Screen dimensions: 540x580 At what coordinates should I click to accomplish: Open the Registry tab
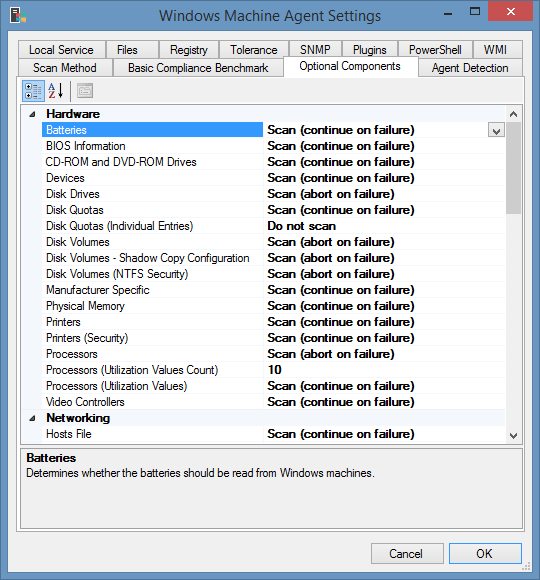pos(189,50)
